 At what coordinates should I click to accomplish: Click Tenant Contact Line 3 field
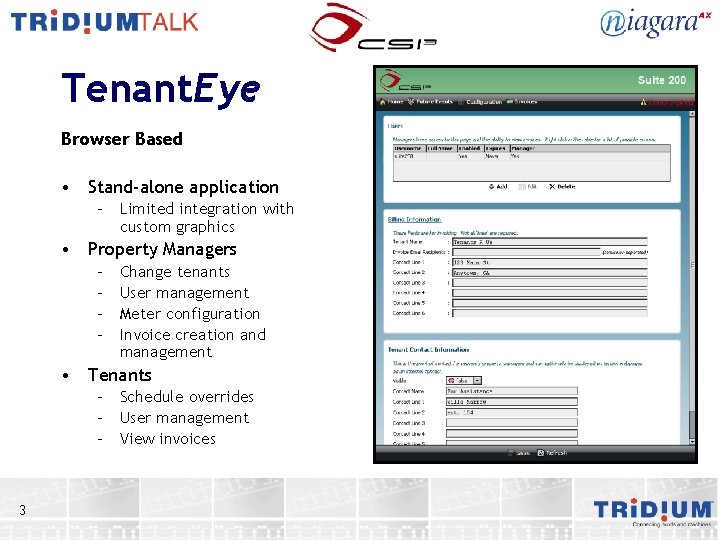tap(512, 423)
